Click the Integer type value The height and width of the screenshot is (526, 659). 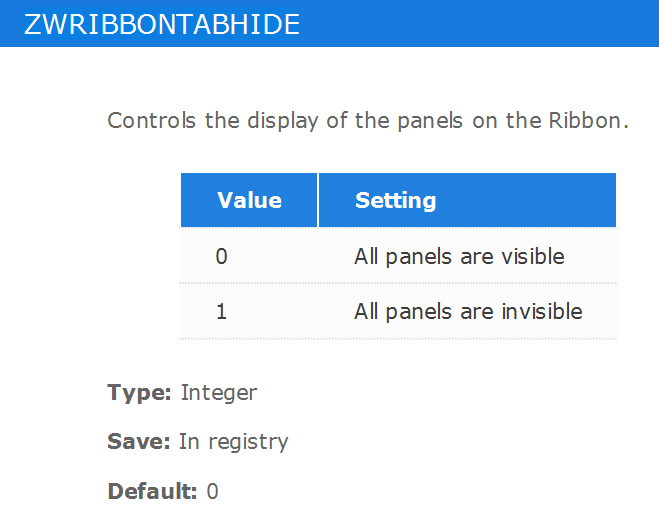point(219,393)
